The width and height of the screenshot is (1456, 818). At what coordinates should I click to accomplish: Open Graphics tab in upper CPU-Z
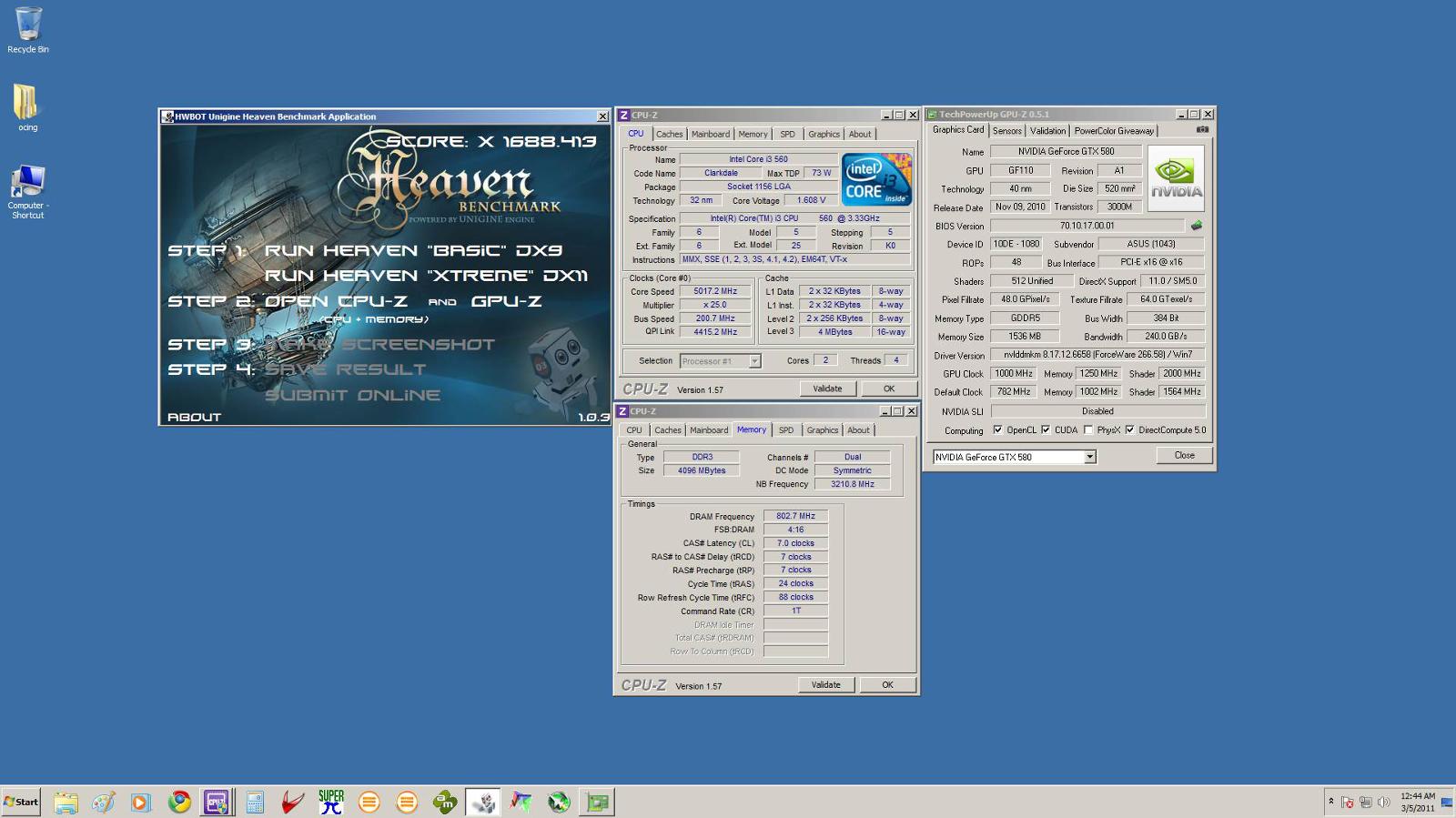click(824, 134)
